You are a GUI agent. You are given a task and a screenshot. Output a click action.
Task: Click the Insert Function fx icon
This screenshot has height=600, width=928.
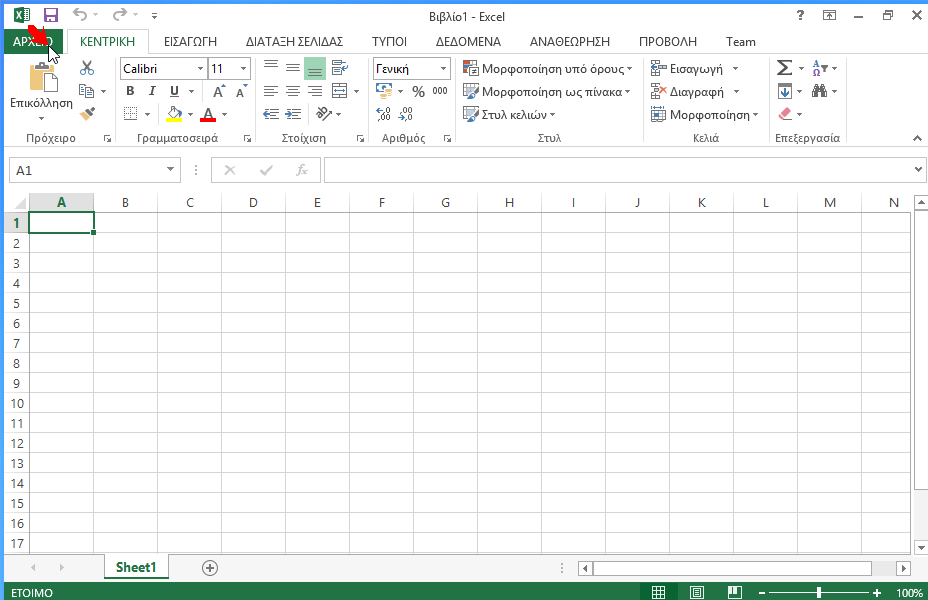pyautogui.click(x=302, y=170)
